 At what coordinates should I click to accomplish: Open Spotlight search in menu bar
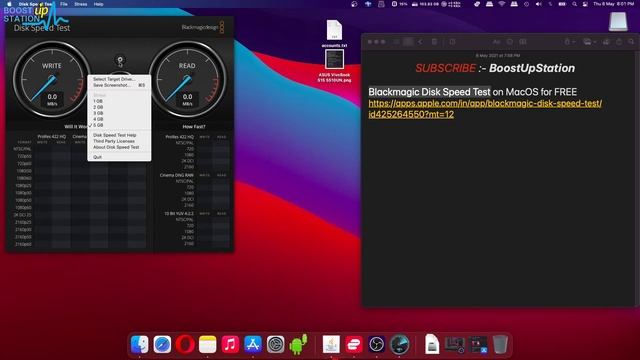click(574, 4)
